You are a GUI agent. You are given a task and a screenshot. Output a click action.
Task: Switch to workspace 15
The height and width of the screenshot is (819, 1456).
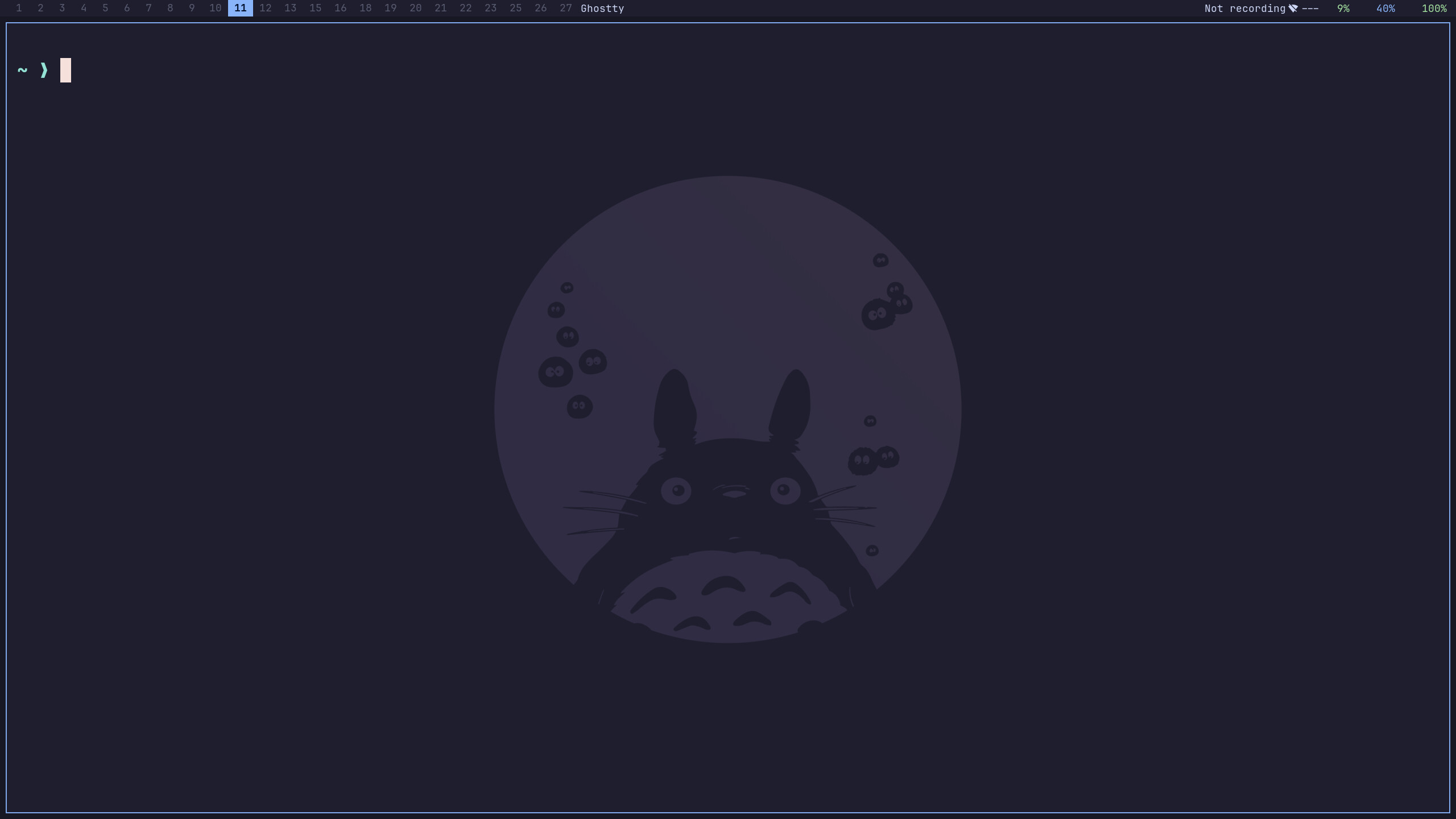(x=316, y=8)
